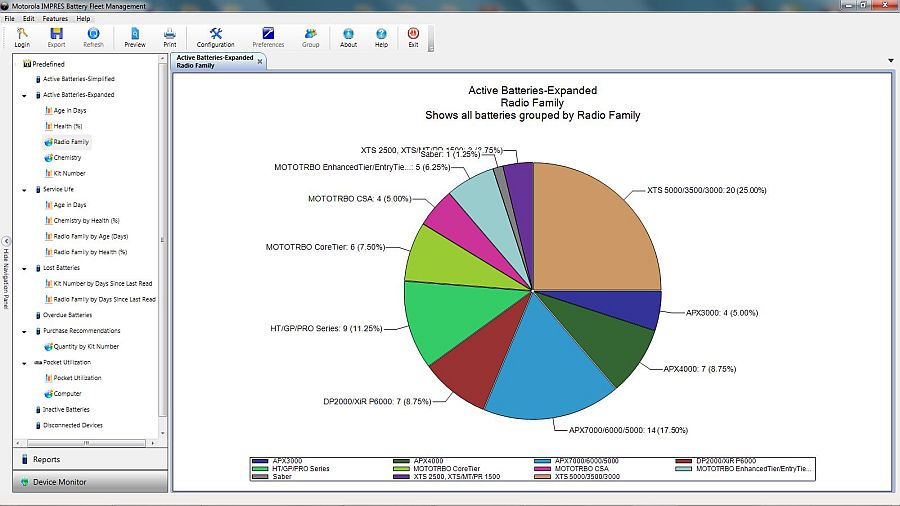
Task: Click the DP2000/XiR P6000 pie label
Action: 377,402
